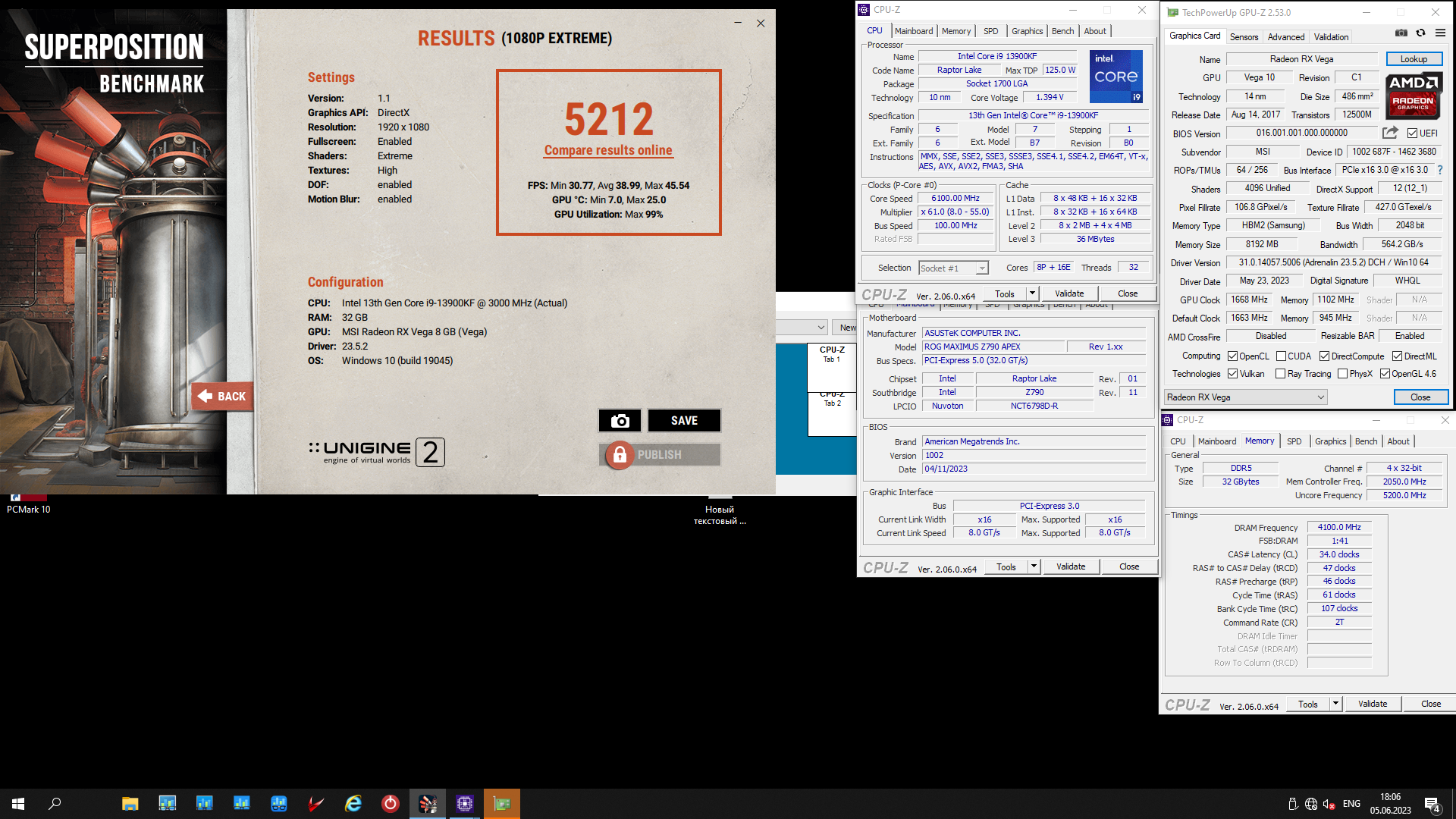Viewport: 1456px width, 819px height.
Task: Toggle the DirectCompute checkbox
Action: click(1324, 356)
